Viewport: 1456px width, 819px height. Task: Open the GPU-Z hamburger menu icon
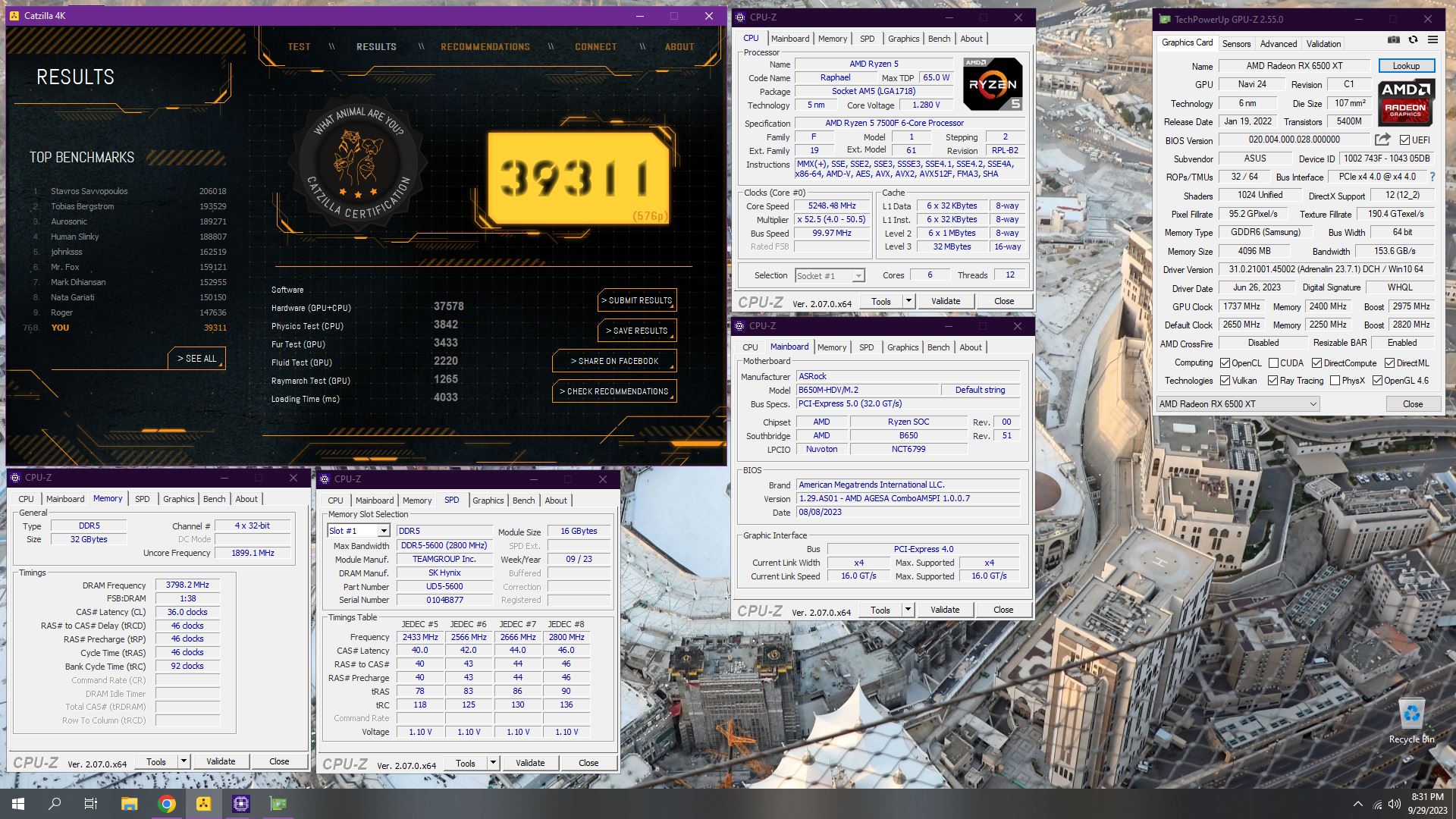(1432, 40)
